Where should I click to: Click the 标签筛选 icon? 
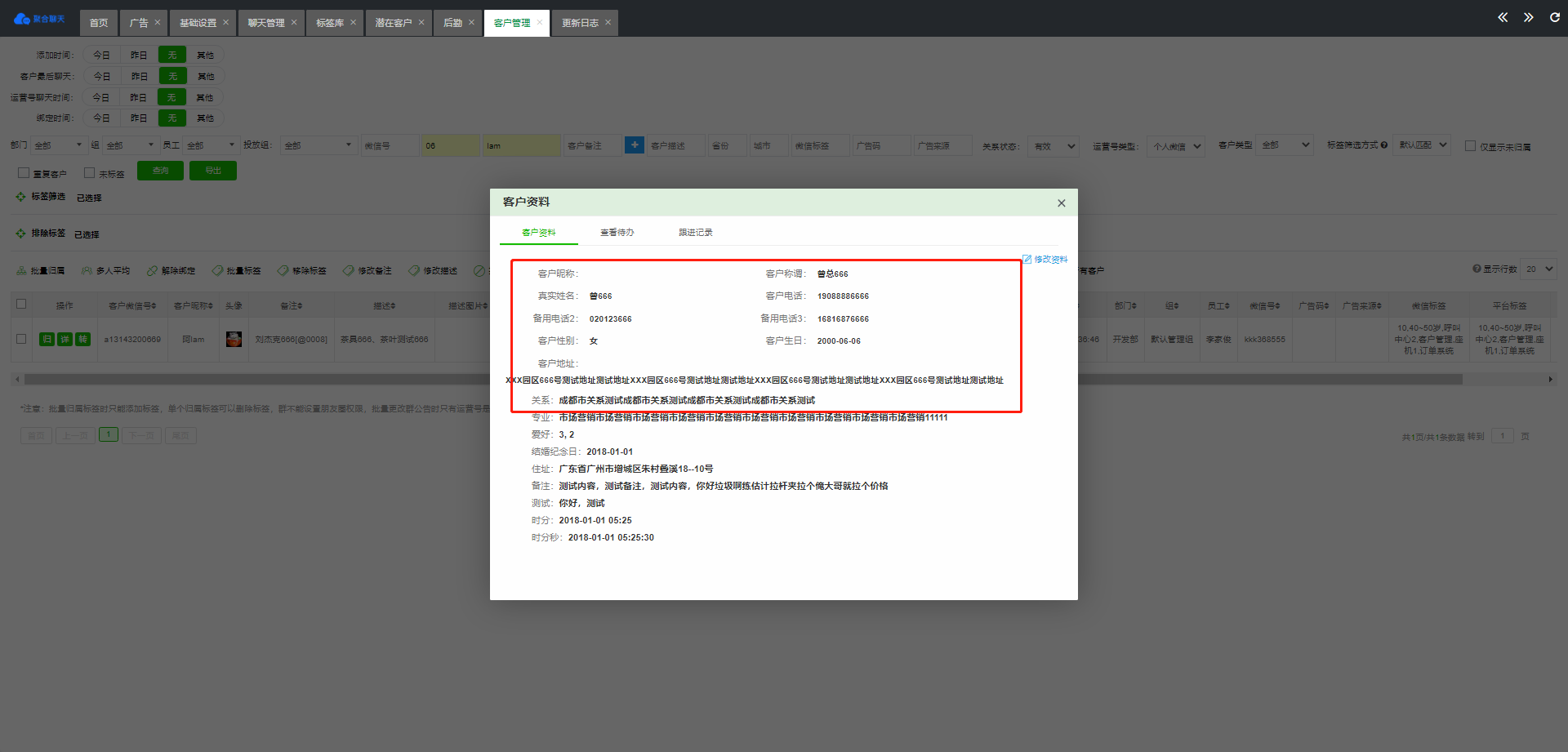click(21, 197)
